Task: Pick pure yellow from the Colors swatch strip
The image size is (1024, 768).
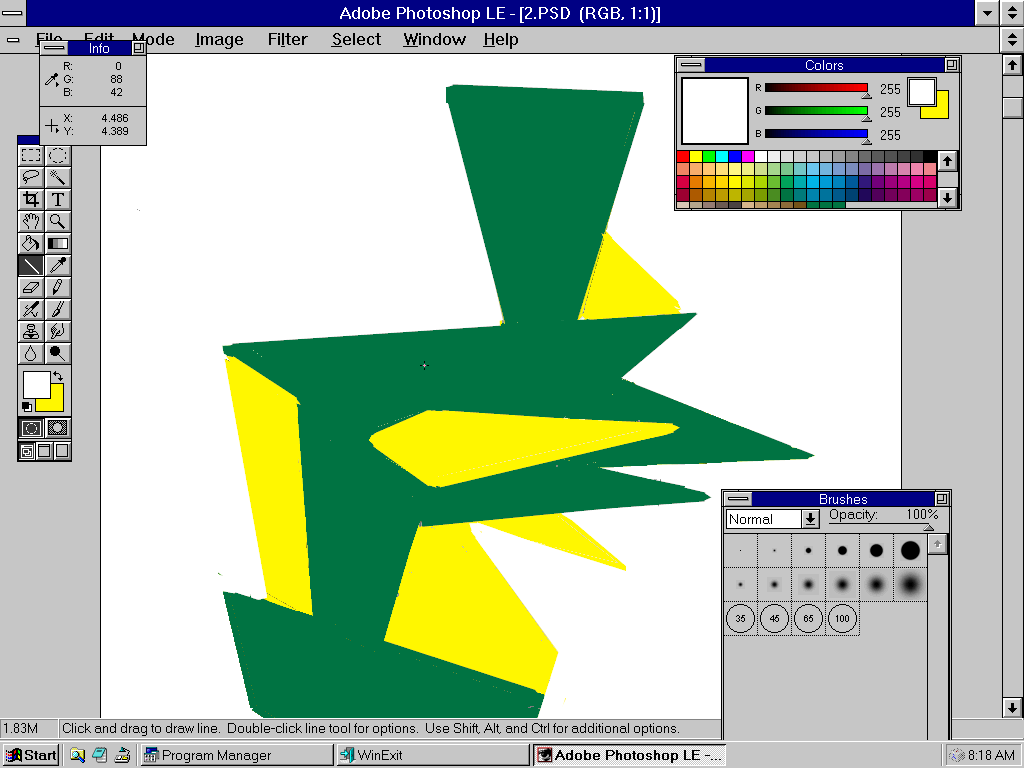Action: point(695,158)
